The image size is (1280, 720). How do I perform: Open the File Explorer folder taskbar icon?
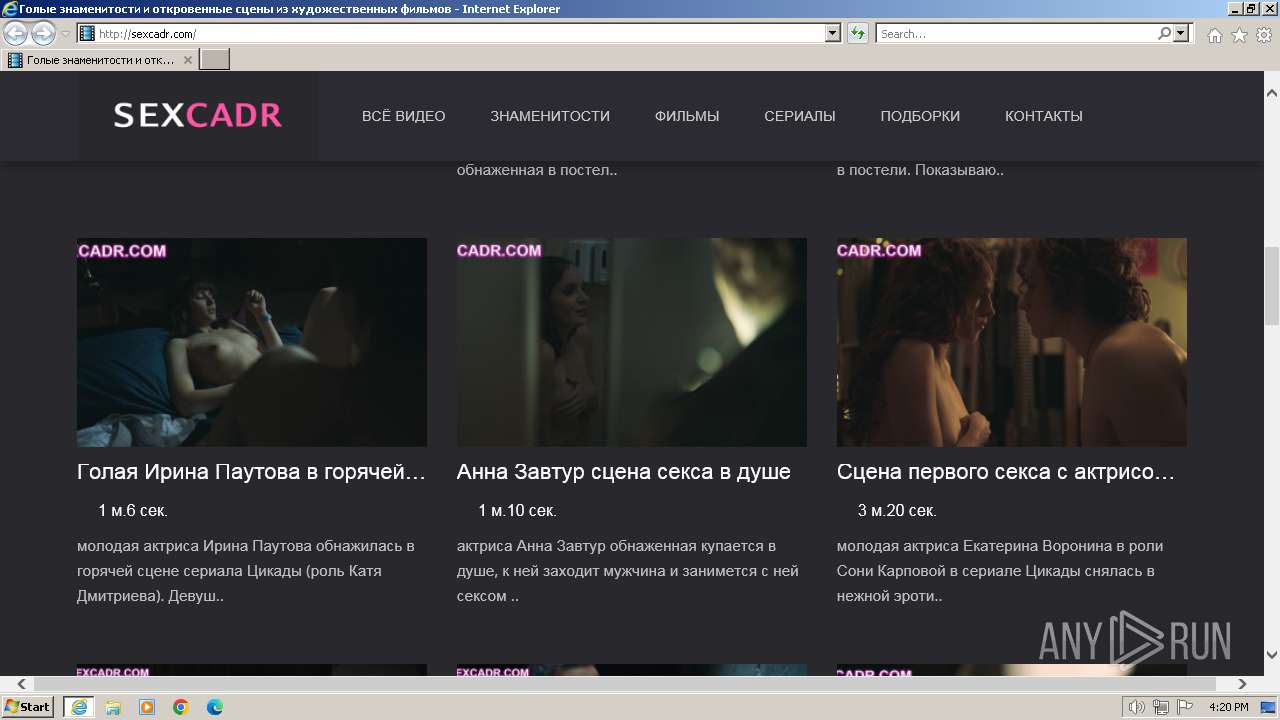113,707
